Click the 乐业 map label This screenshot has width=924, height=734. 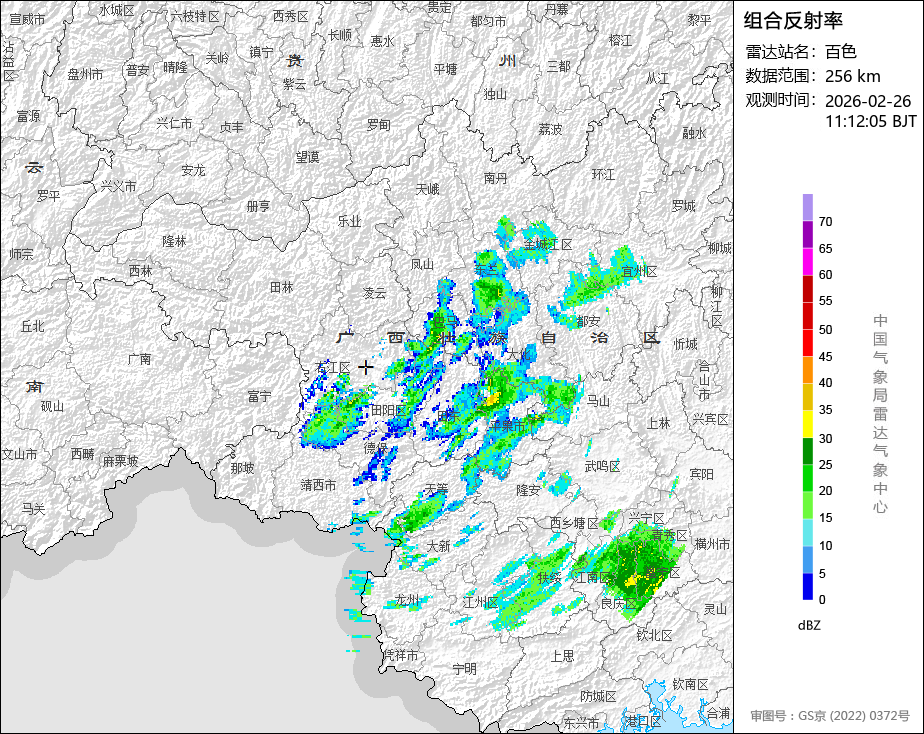coord(349,221)
